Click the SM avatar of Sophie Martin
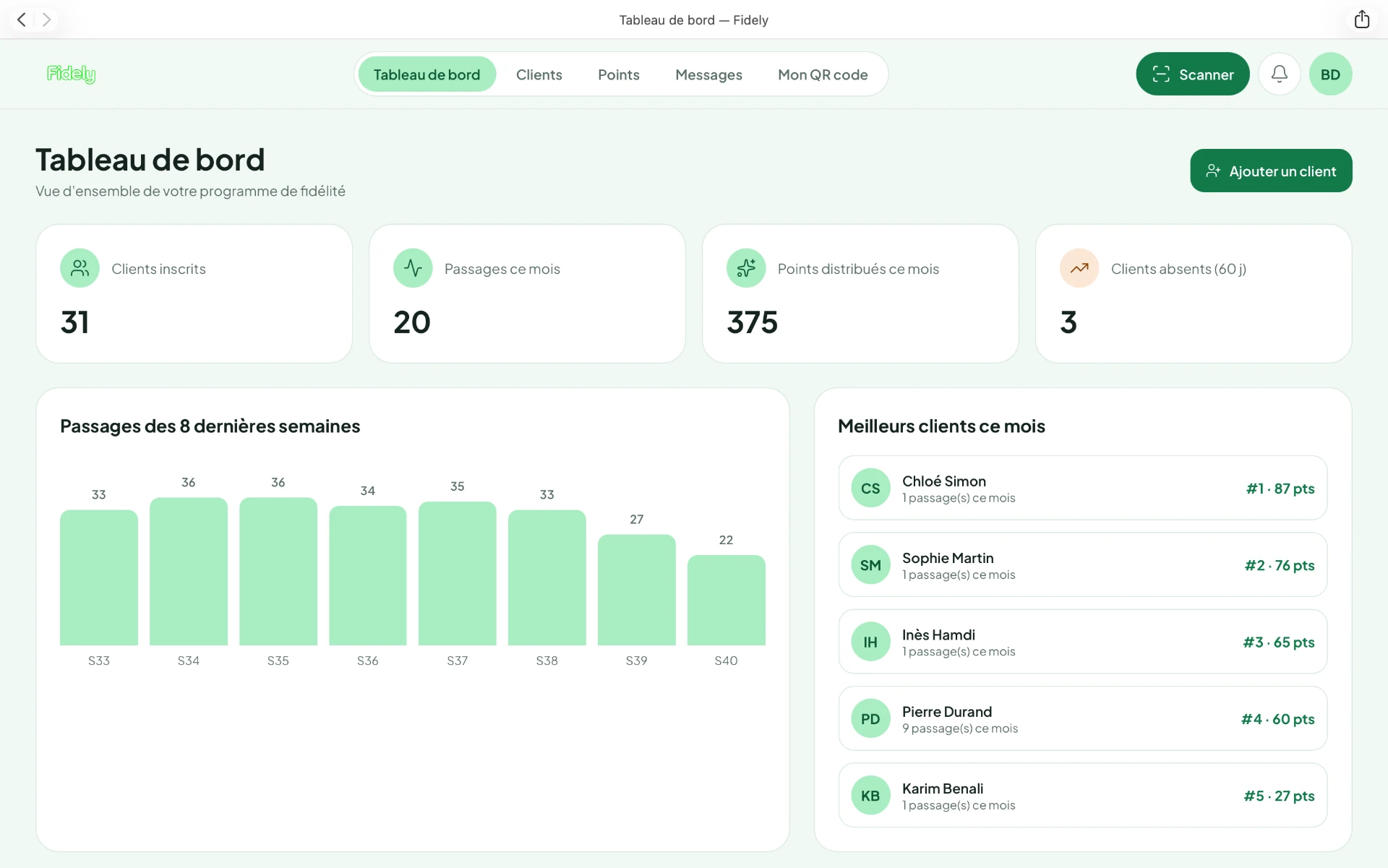 [x=870, y=564]
